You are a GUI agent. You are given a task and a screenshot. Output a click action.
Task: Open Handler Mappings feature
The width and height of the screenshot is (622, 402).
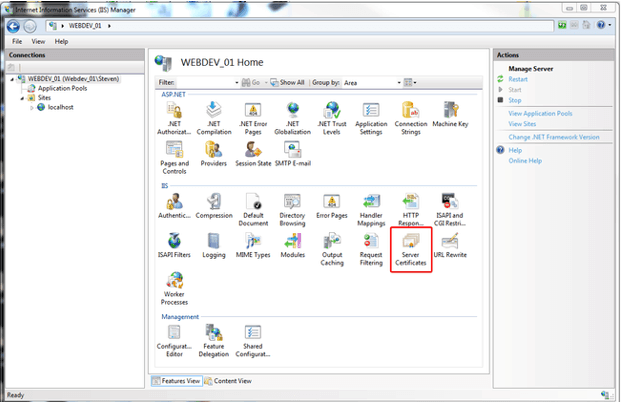click(371, 210)
